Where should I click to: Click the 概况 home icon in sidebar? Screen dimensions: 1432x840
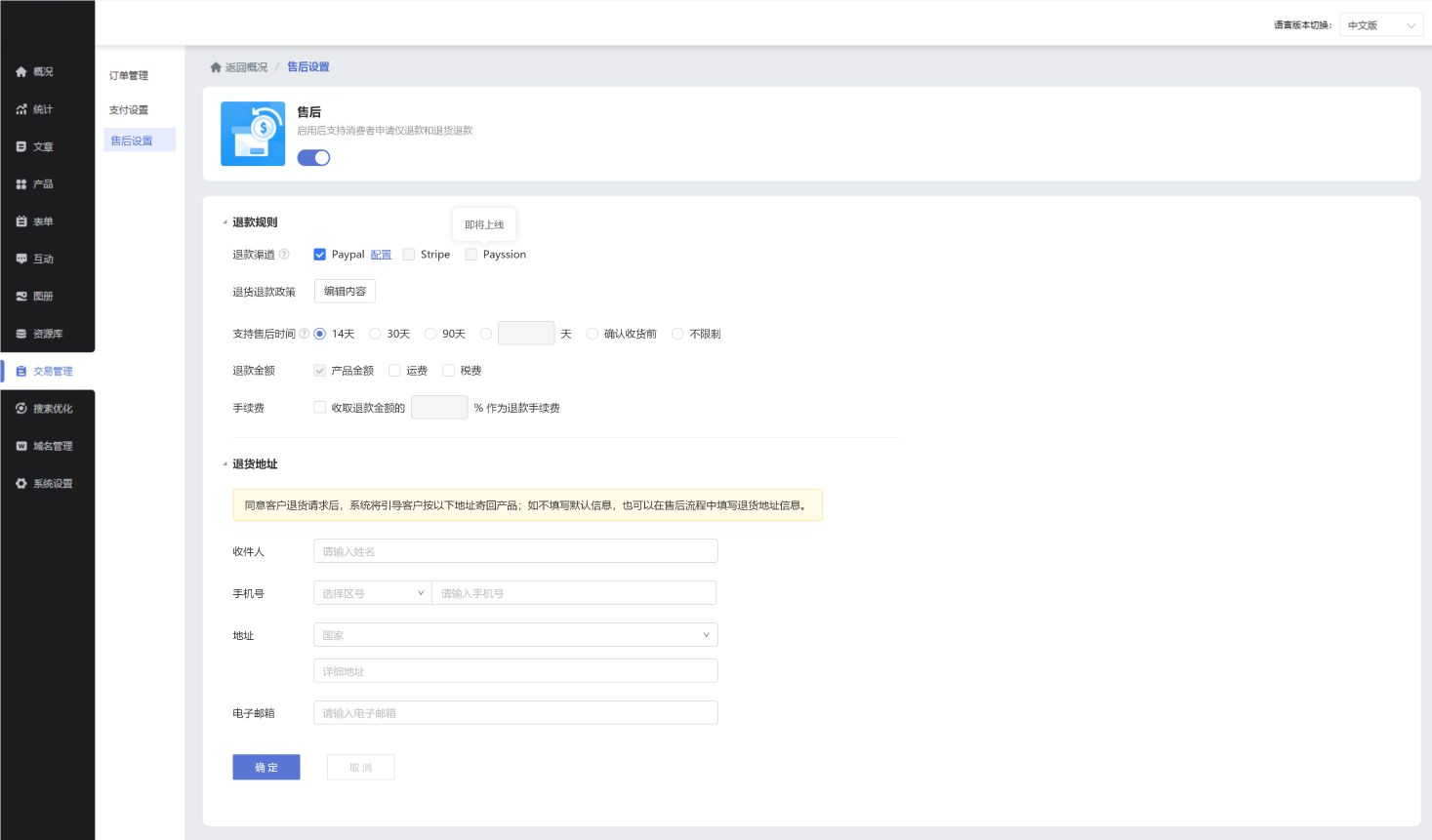[x=21, y=72]
